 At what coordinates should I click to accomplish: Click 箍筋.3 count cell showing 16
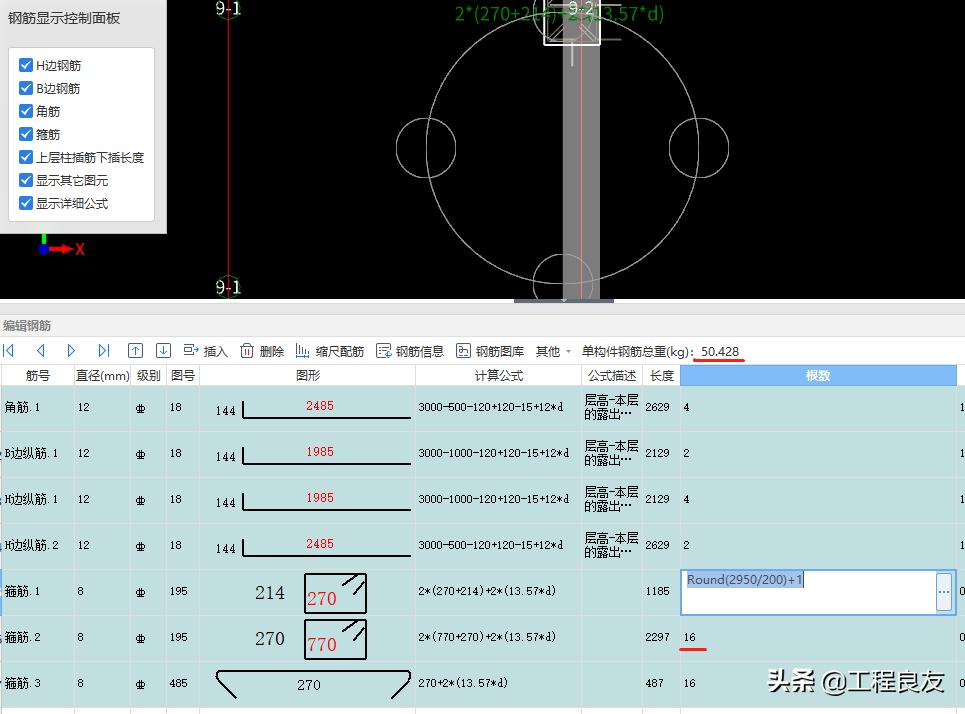(x=819, y=683)
